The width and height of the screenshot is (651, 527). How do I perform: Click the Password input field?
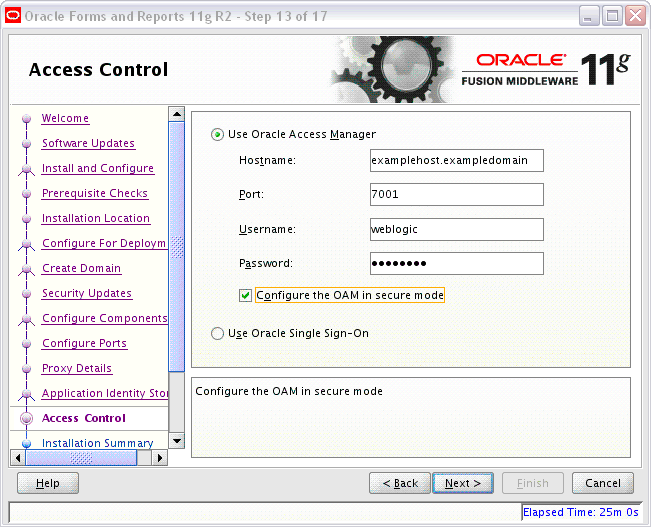point(457,263)
